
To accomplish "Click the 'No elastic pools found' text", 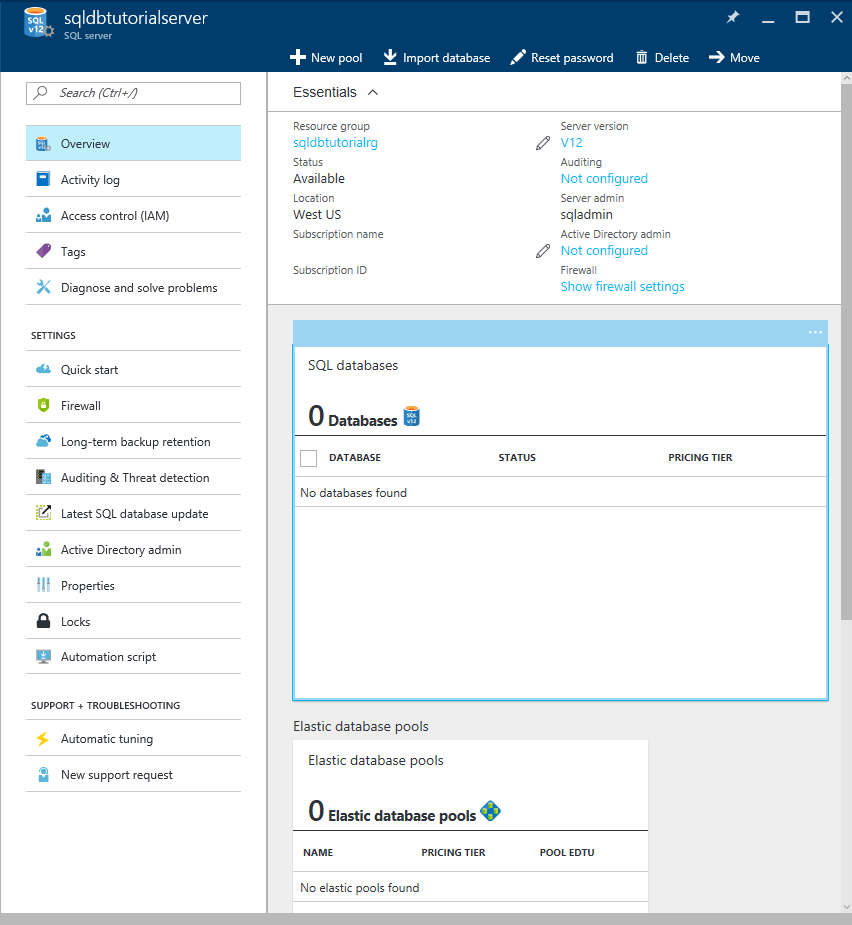I will (x=359, y=888).
